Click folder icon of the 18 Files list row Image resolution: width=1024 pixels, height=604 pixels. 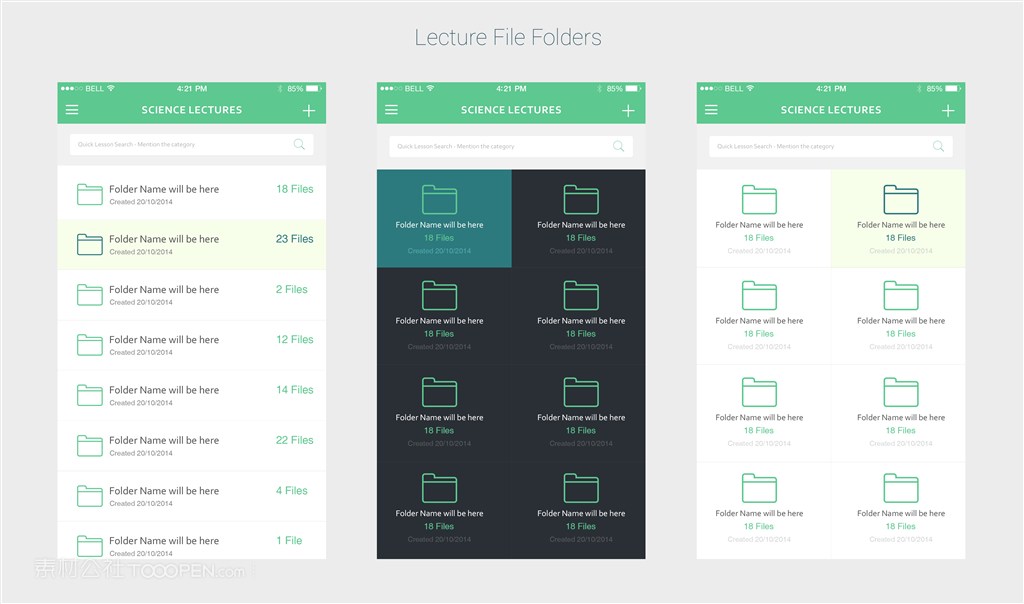(89, 194)
